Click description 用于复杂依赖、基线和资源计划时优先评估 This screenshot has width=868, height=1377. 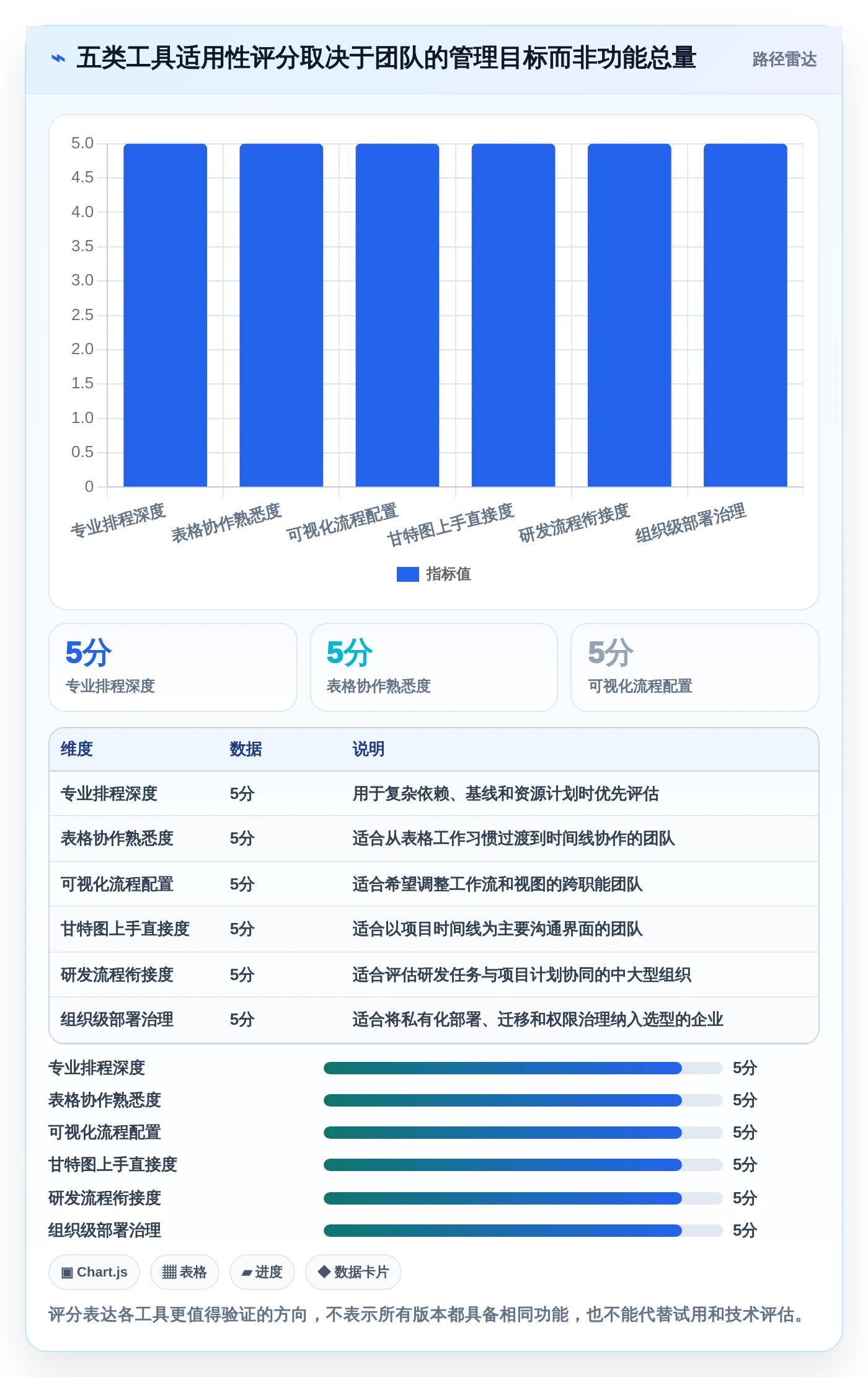click(505, 794)
